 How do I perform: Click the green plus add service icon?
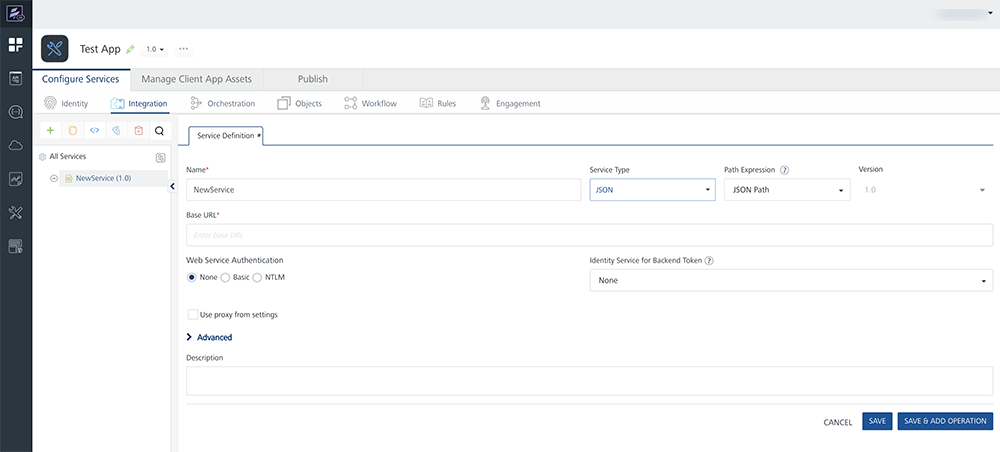click(x=50, y=130)
